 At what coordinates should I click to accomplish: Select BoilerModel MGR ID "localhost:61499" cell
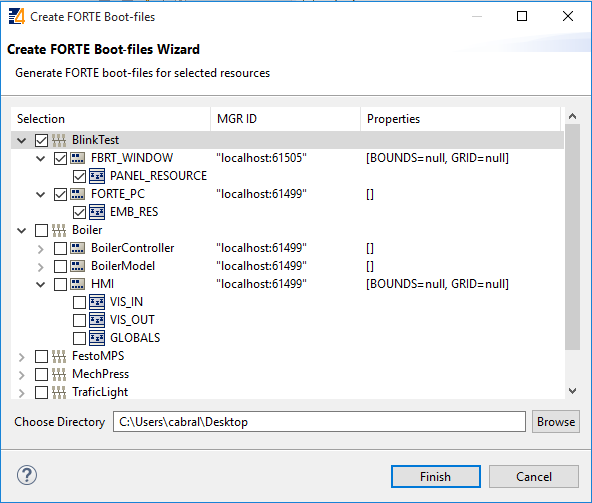(261, 266)
